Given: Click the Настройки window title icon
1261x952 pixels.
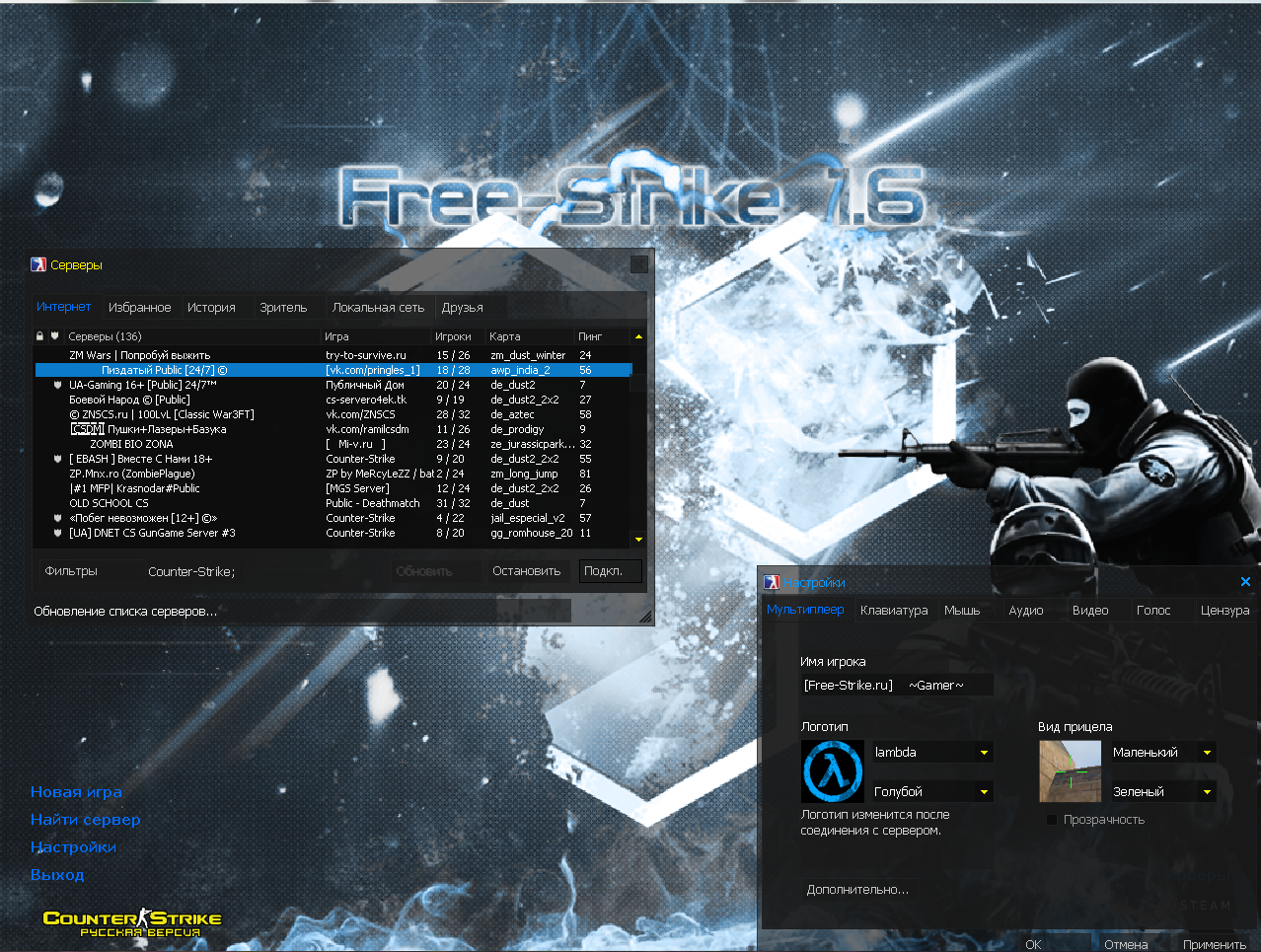Looking at the screenshot, I should pyautogui.click(x=772, y=582).
